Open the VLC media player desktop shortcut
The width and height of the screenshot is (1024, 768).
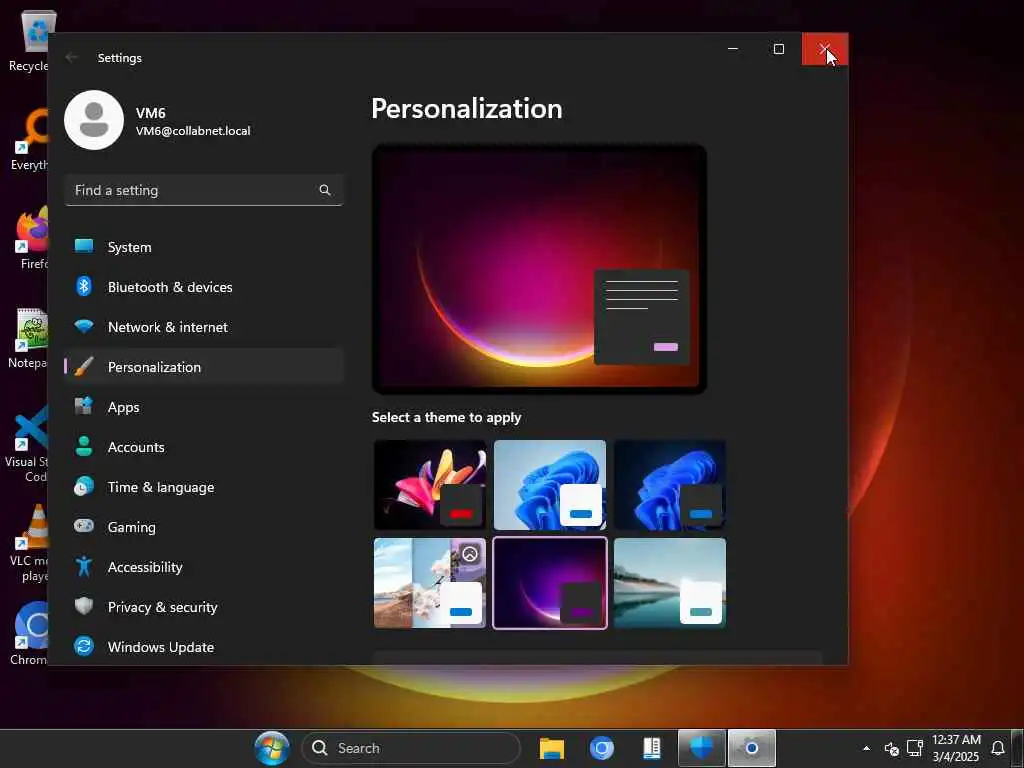coord(31,543)
